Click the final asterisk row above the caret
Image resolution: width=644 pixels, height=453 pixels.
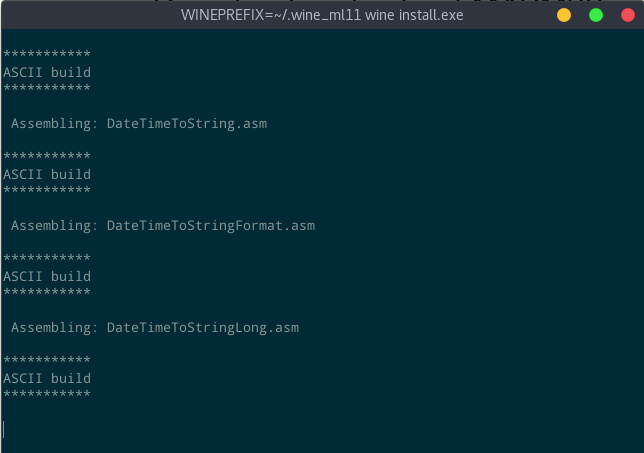pos(47,394)
